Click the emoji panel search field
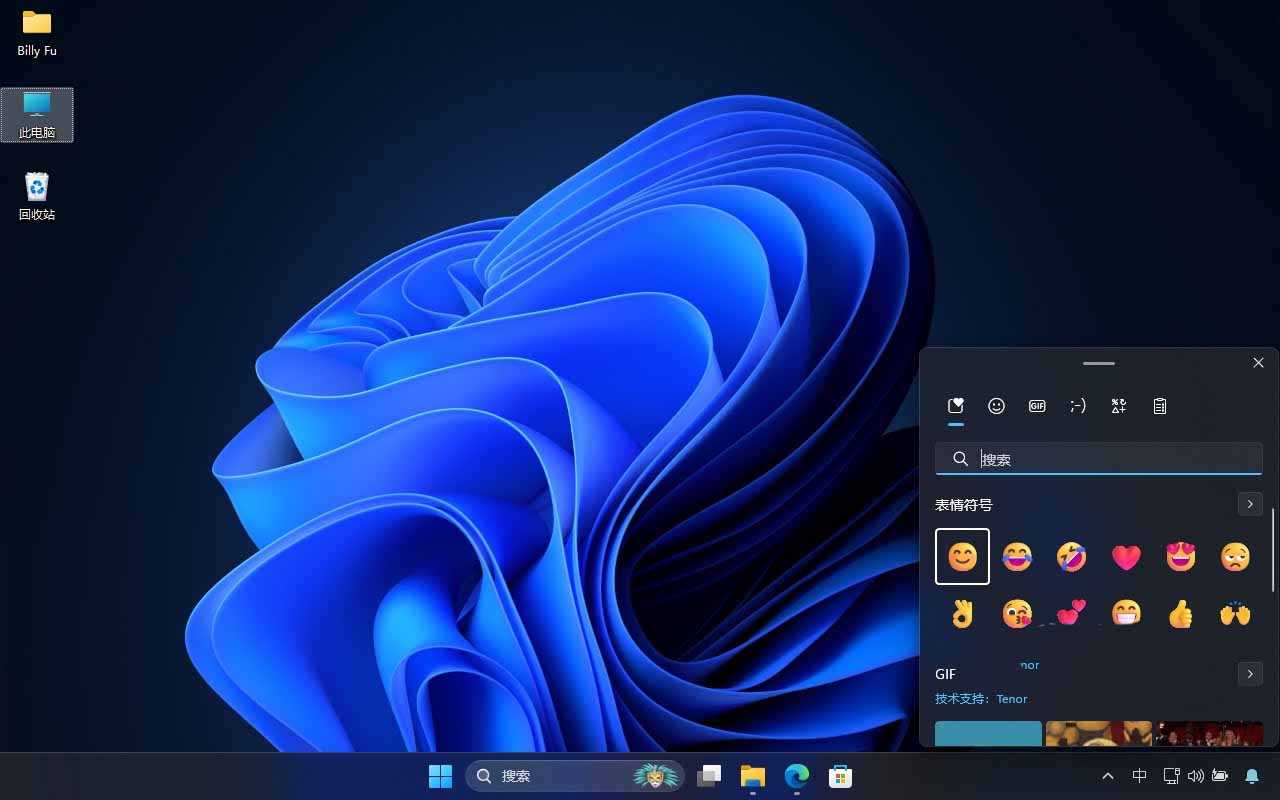Screen dimensions: 1280x800 tap(1110, 459)
